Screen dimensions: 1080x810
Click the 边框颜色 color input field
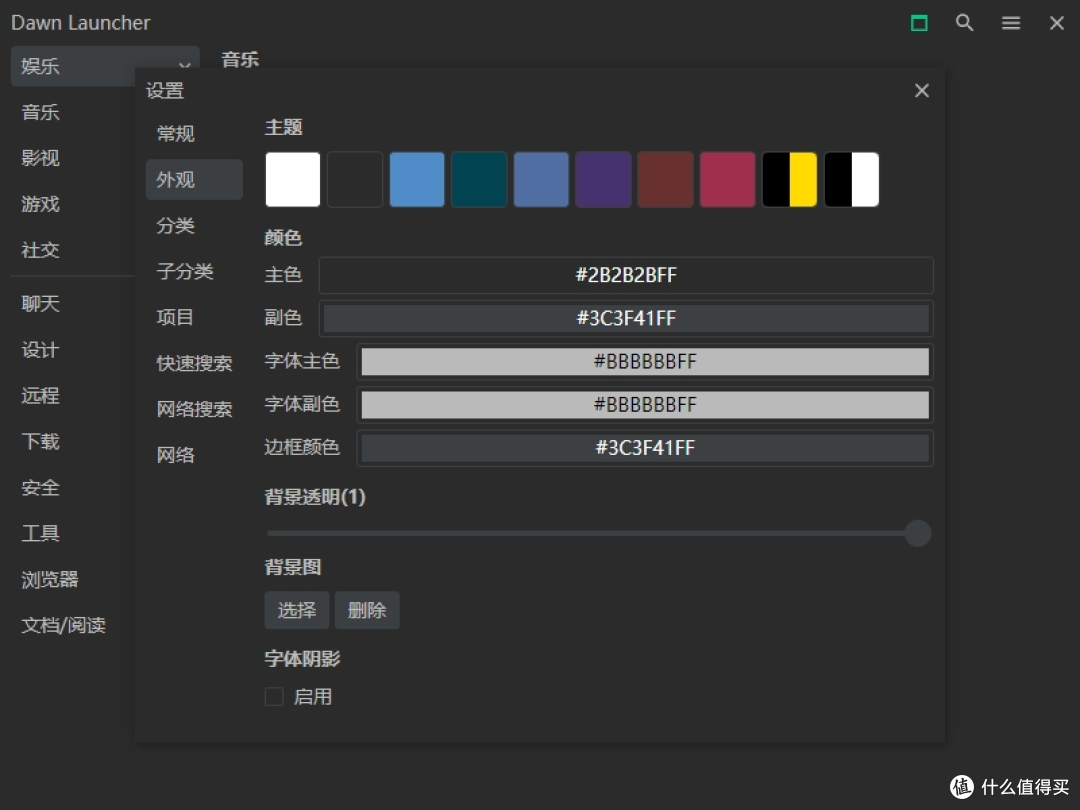click(645, 447)
